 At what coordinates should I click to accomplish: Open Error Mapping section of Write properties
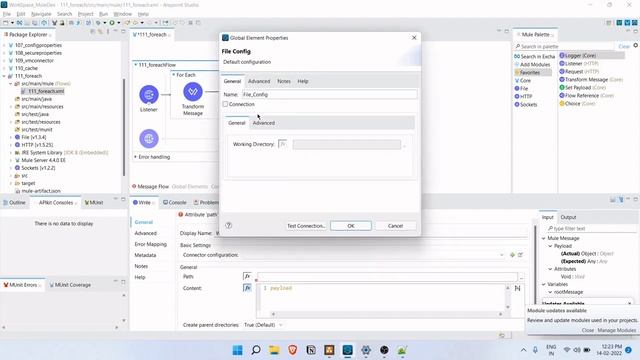coord(151,244)
